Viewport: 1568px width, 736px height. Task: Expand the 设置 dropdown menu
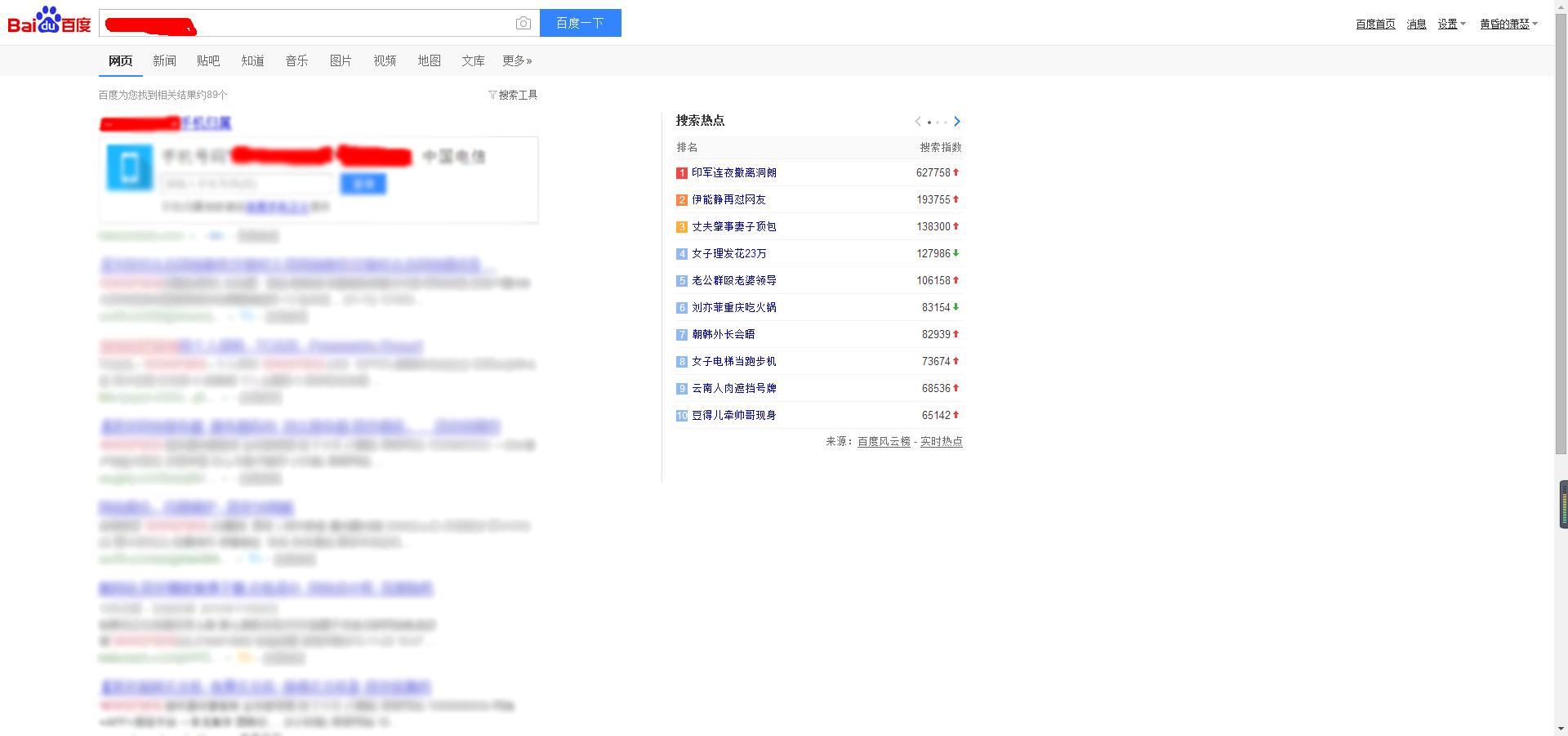1451,25
